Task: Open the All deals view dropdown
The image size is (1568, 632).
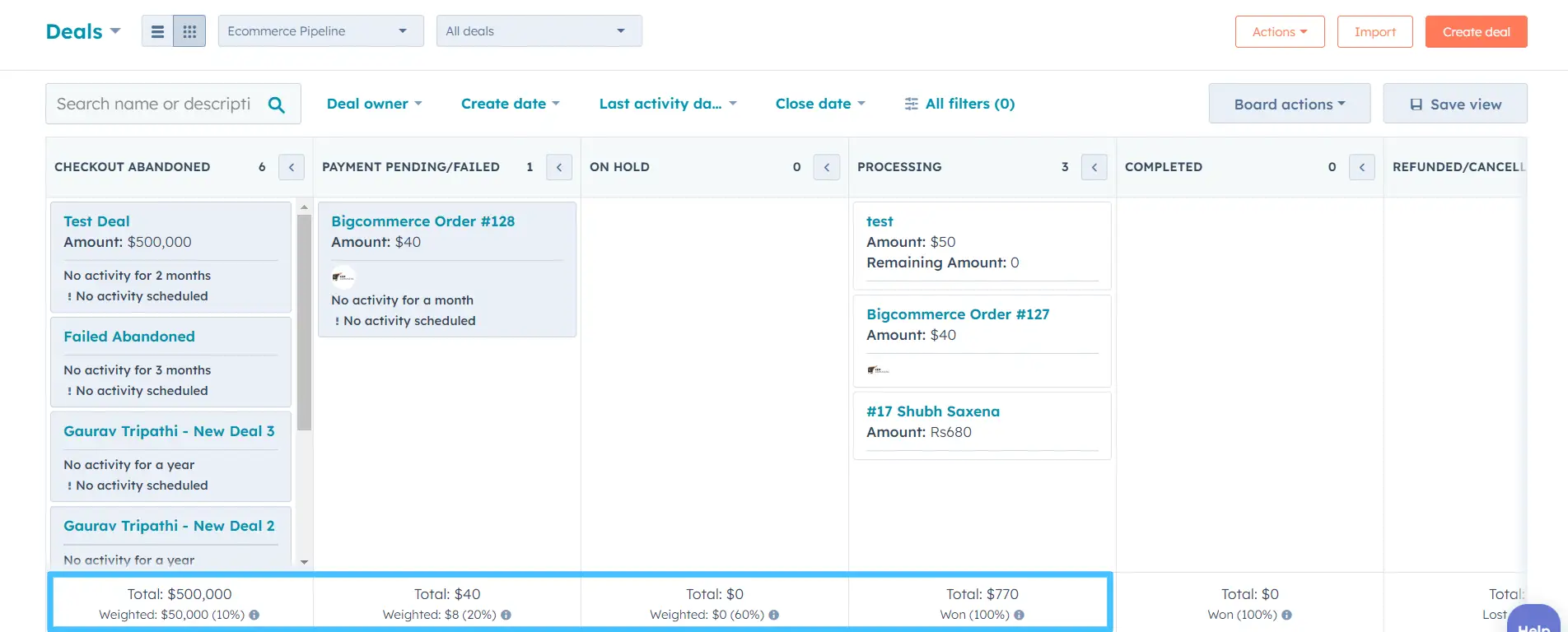Action: click(x=539, y=31)
